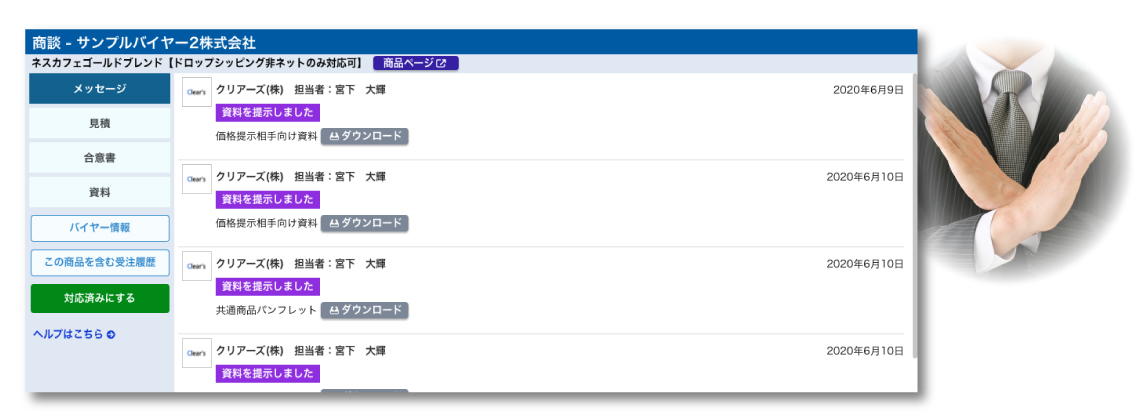Select the メッセージ tab
The height and width of the screenshot is (414, 1140).
[100, 89]
